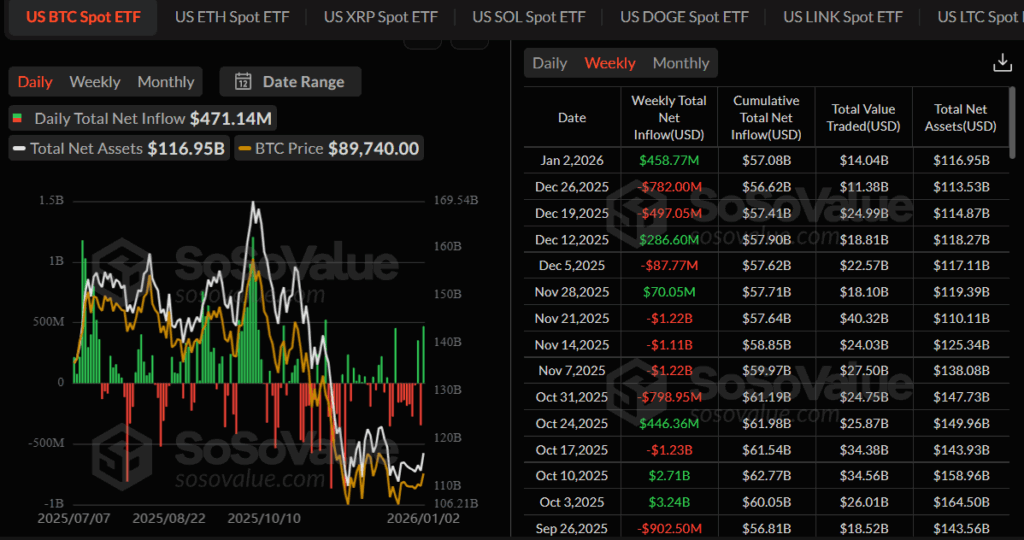Viewport: 1024px width, 540px height.
Task: Click the -$902.50M weekly outflow value
Action: [669, 528]
